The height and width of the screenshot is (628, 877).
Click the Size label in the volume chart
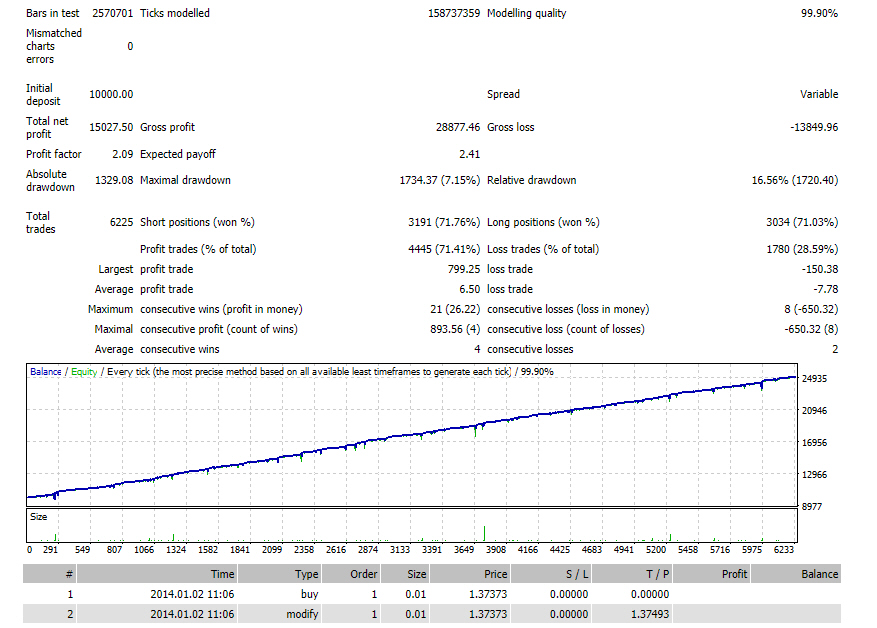(39, 517)
